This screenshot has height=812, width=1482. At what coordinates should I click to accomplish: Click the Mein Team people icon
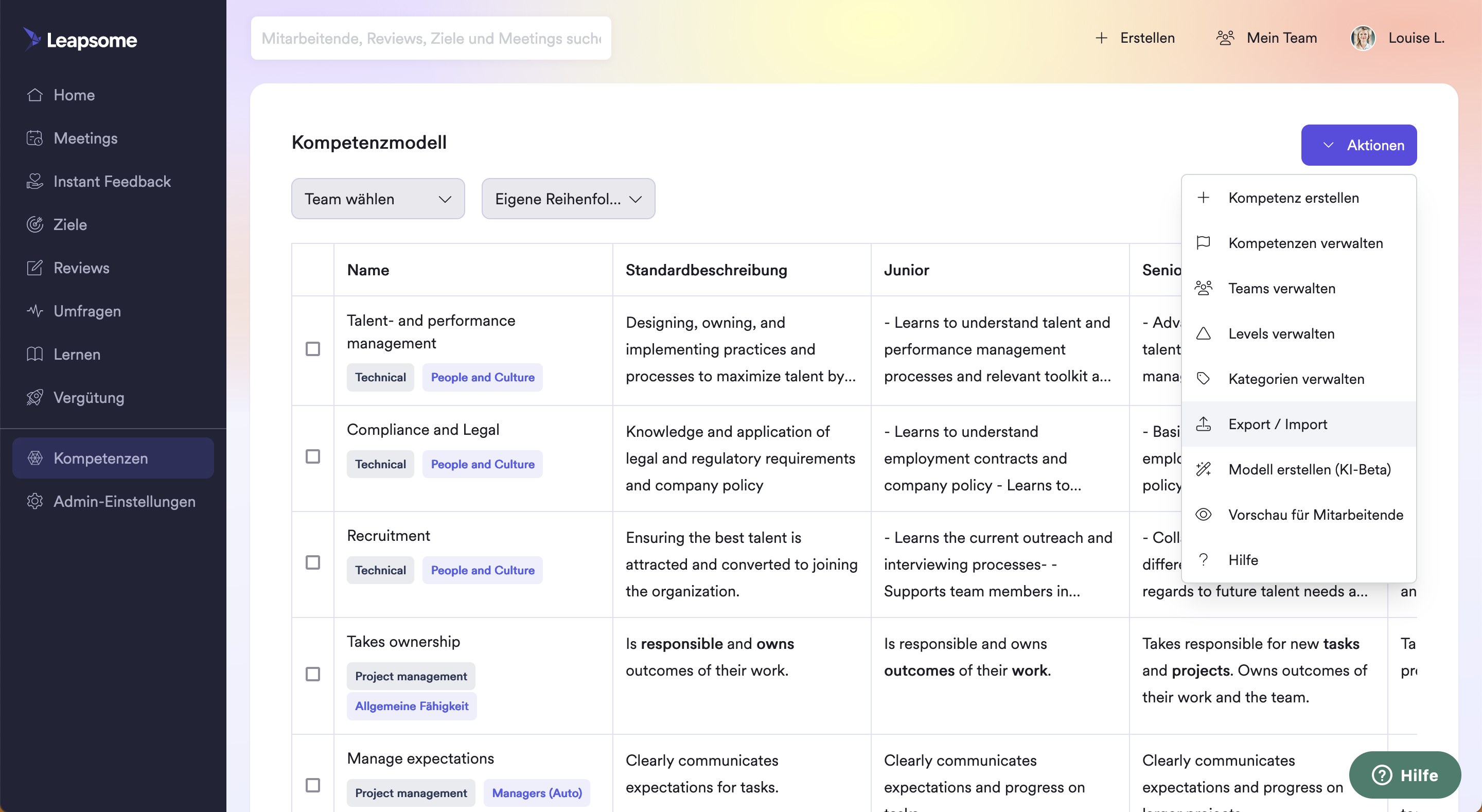pos(1225,38)
